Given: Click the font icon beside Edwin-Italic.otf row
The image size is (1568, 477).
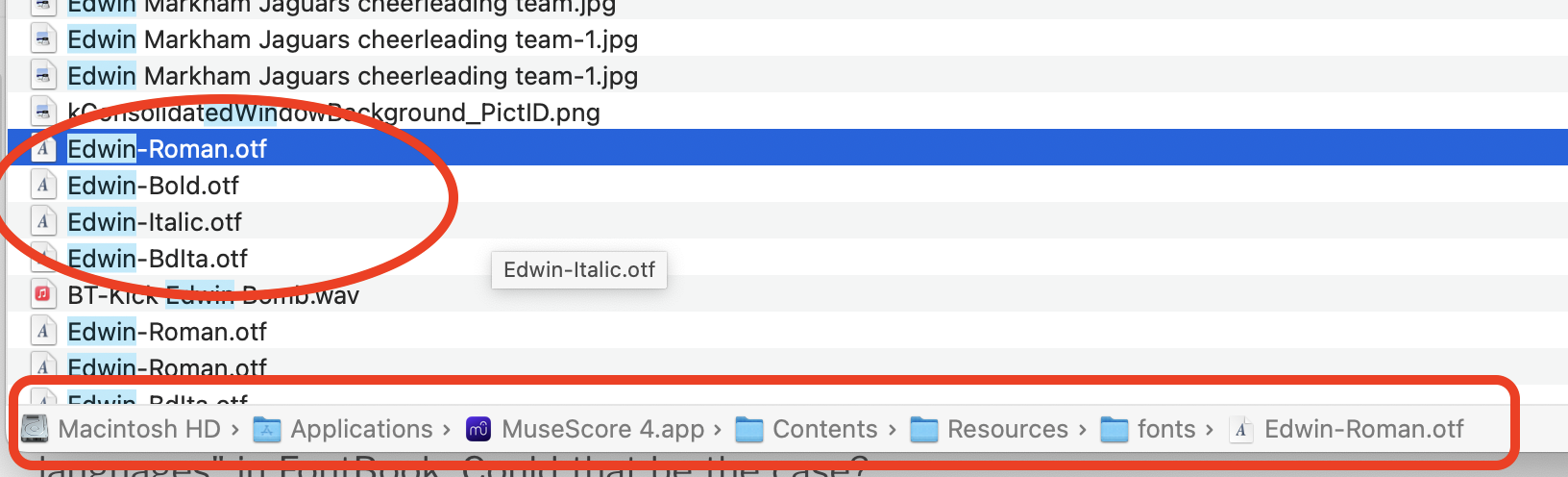Looking at the screenshot, I should click(x=42, y=222).
